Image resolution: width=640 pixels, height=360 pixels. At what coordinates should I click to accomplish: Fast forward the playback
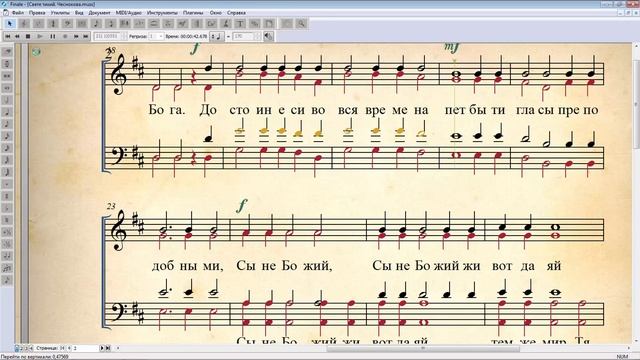point(76,36)
